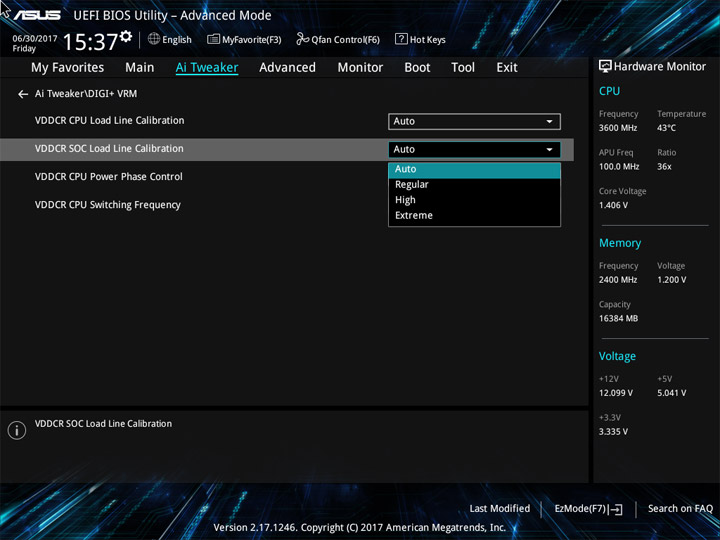Click the 06/30/2017 Friday date

click(x=34, y=43)
